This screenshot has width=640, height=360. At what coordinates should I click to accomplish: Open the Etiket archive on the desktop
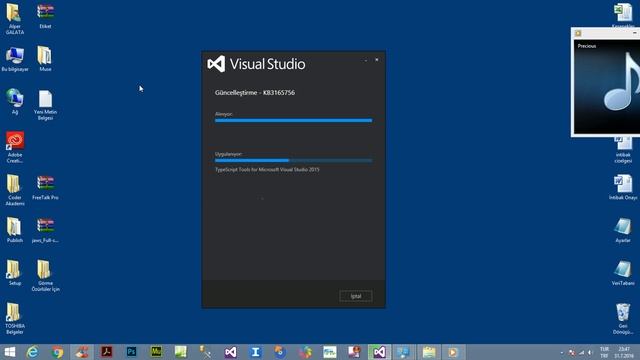(45, 16)
